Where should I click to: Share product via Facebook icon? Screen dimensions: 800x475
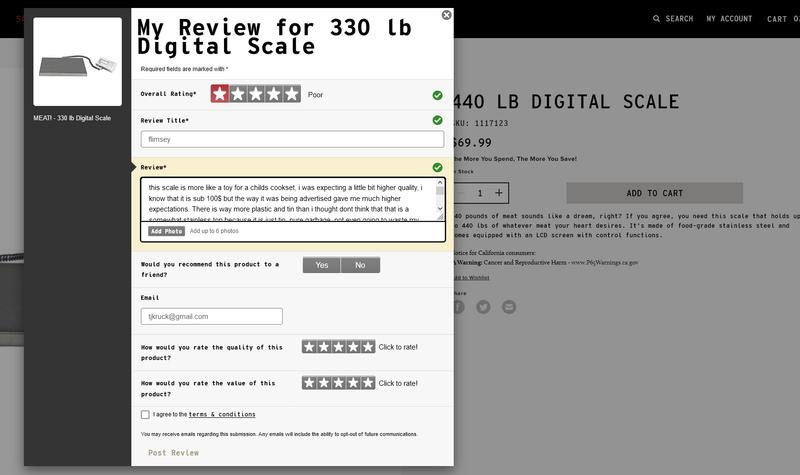coord(458,307)
